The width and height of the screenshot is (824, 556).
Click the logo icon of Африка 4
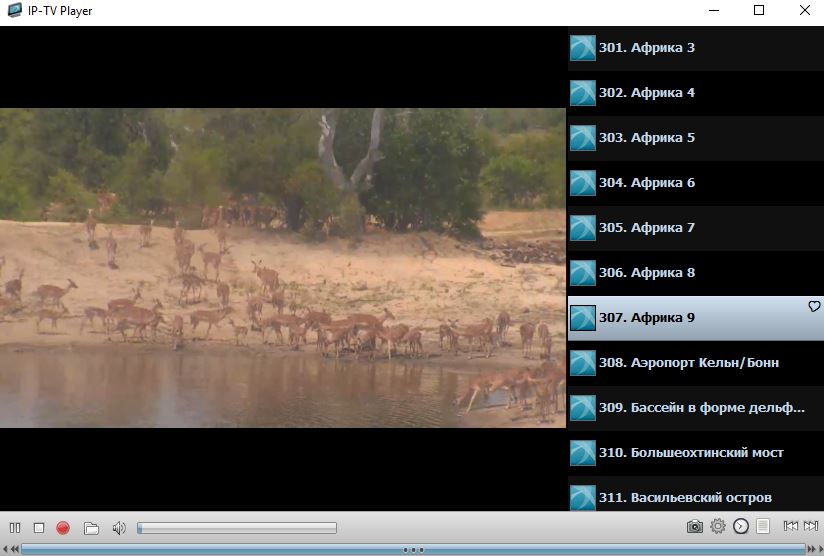[x=583, y=93]
